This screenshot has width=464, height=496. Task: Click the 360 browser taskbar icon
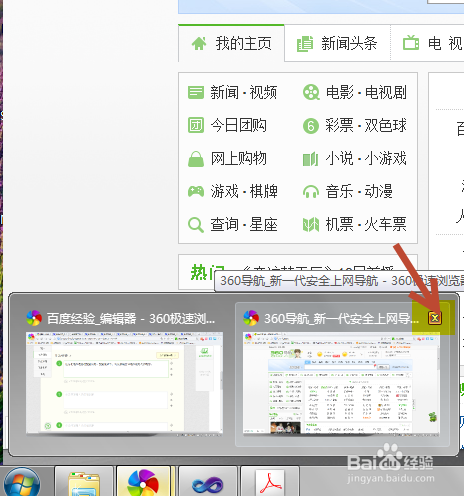pos(143,481)
